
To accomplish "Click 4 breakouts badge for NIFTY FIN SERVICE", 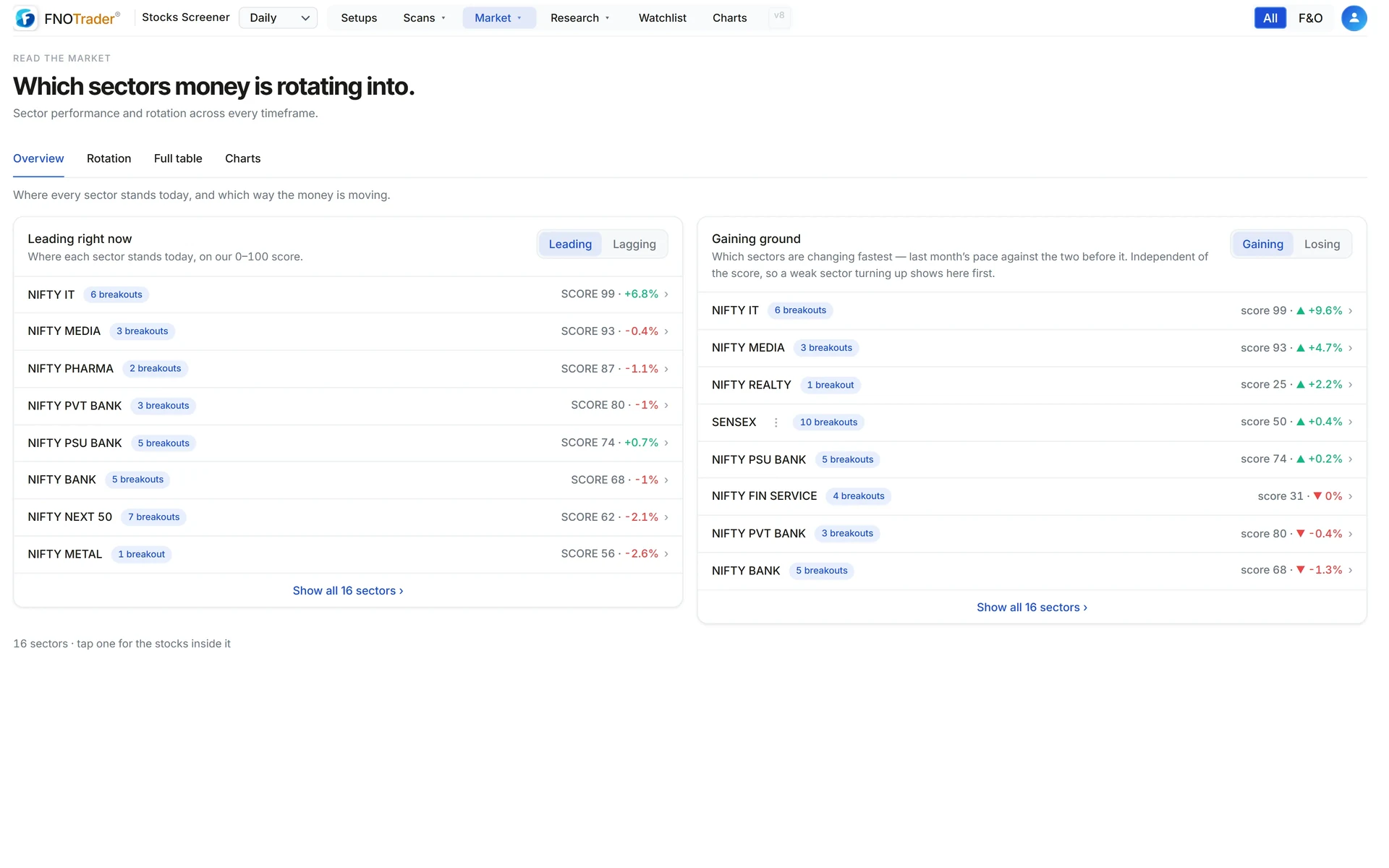I will pos(858,496).
